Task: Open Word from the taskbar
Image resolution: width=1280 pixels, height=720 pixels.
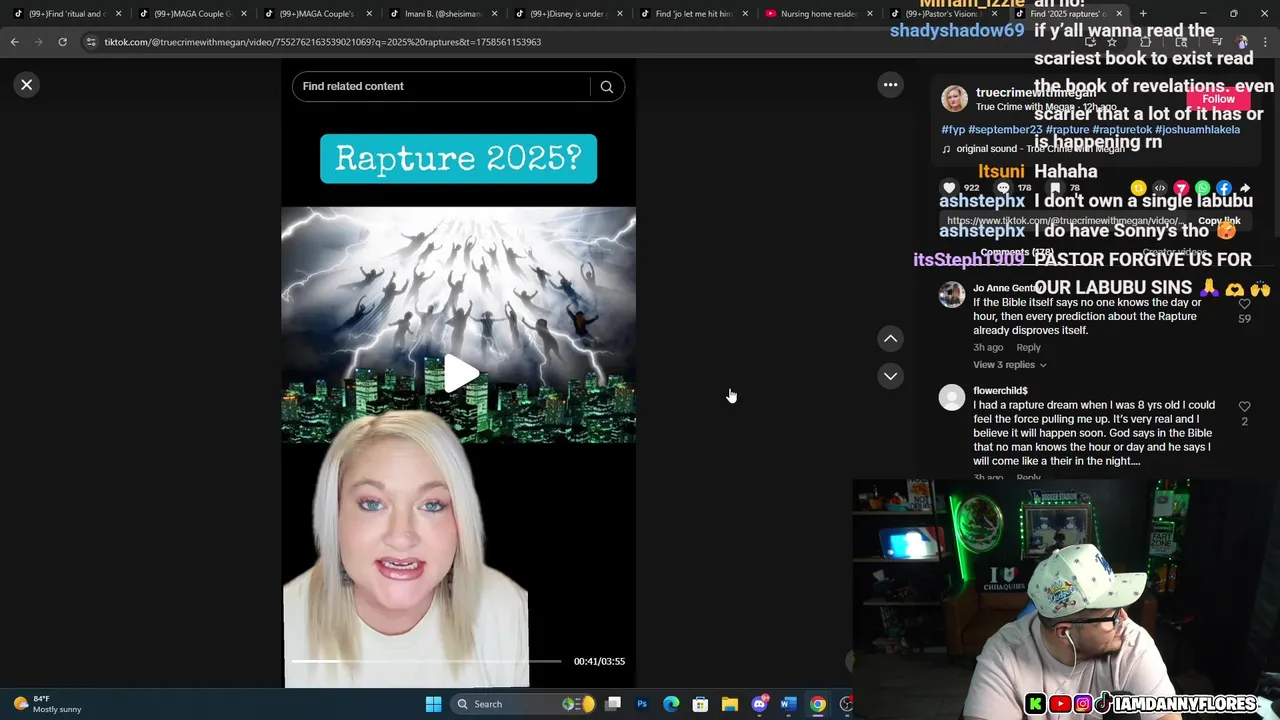Action: click(788, 704)
